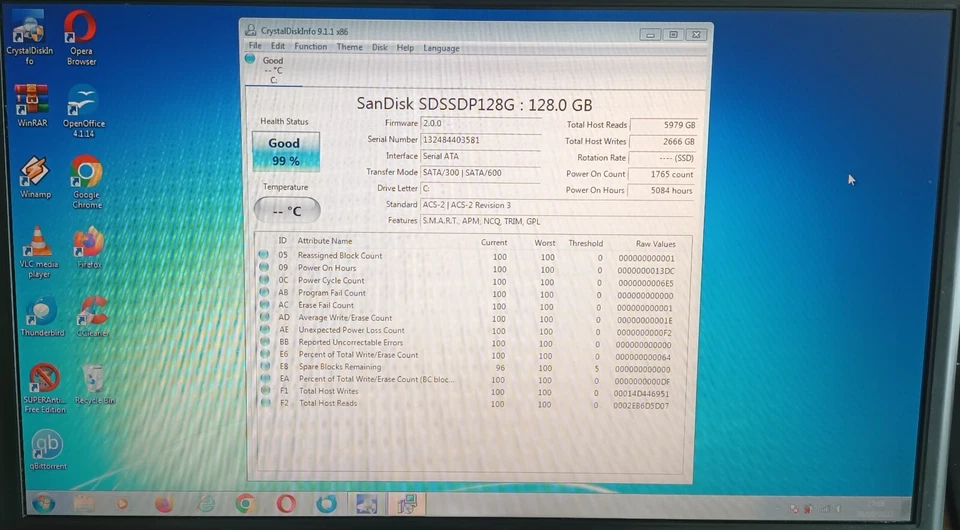This screenshot has height=530, width=960.
Task: Launch Firefox from the taskbar
Action: tap(164, 504)
